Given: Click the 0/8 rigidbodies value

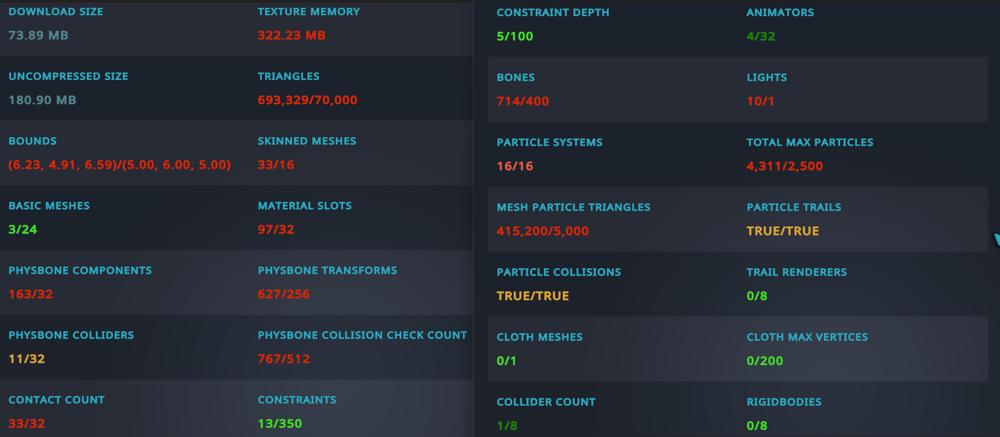Looking at the screenshot, I should point(756,426).
